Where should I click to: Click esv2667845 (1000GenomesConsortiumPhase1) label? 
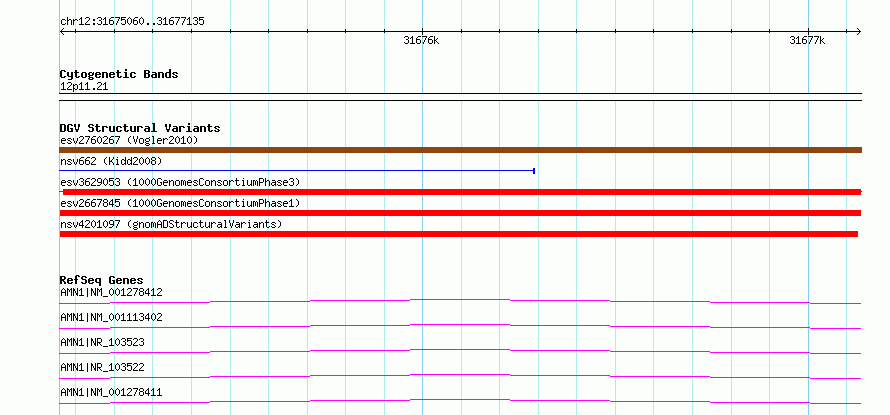coord(180,203)
